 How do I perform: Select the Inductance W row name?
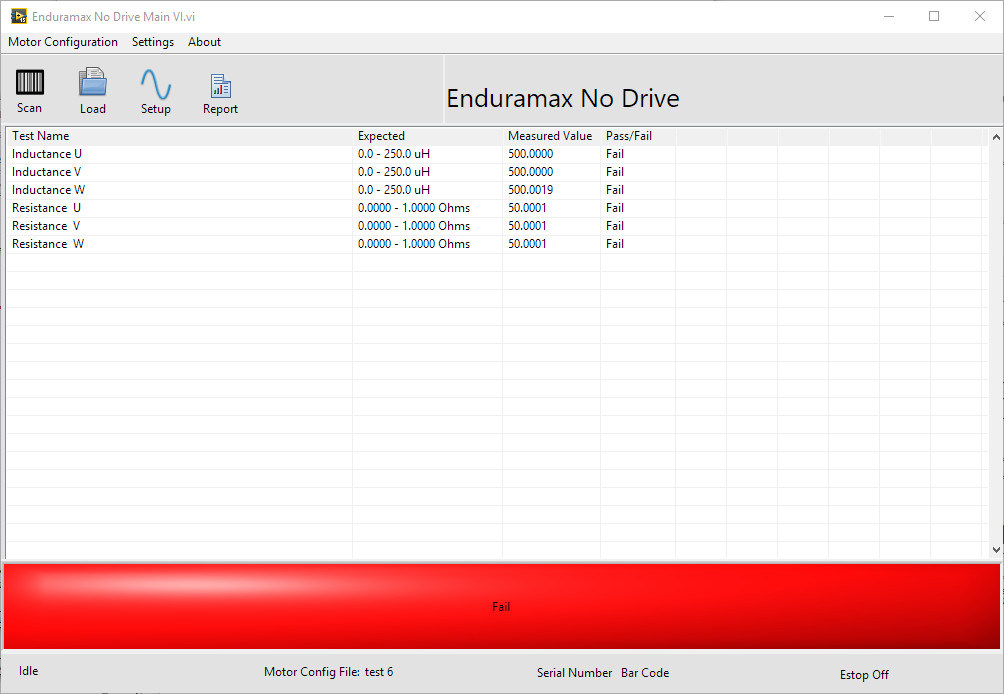[x=48, y=190]
